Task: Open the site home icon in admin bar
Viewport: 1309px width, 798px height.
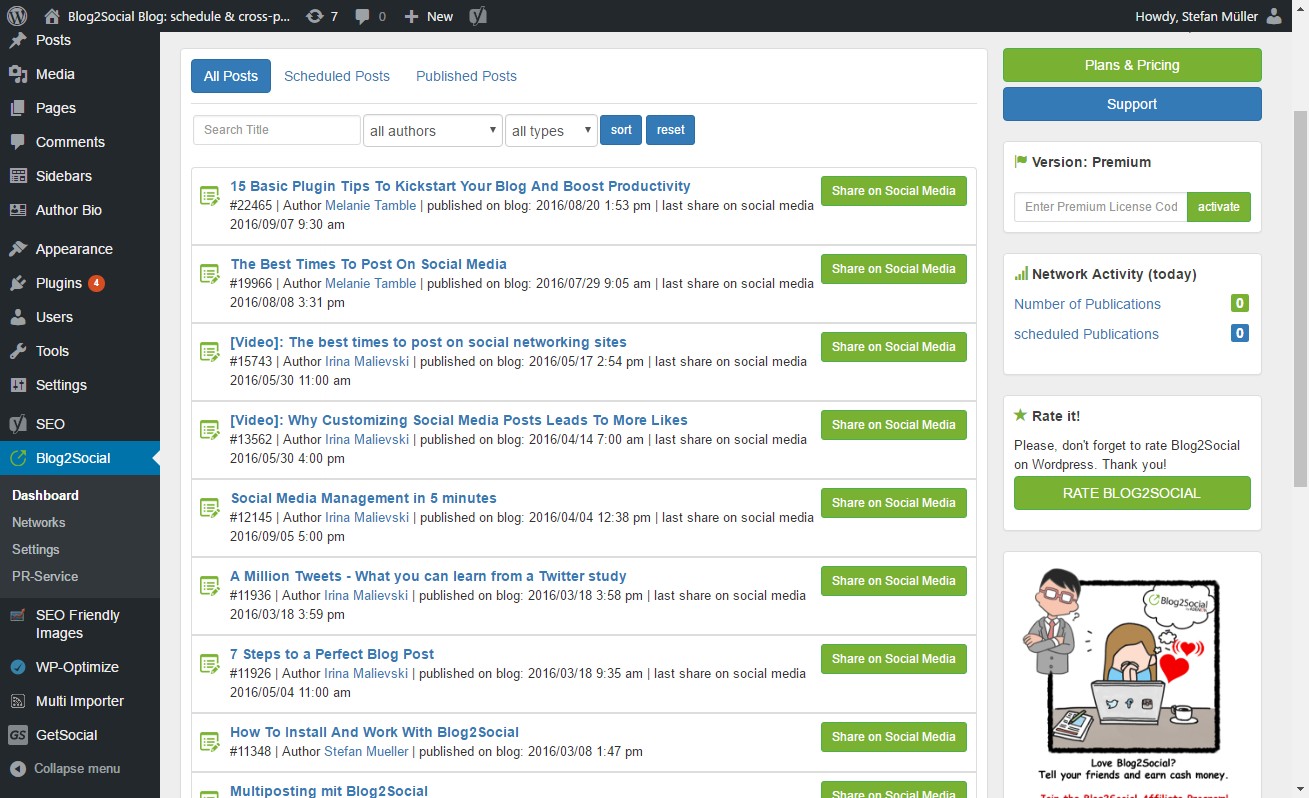Action: [52, 16]
